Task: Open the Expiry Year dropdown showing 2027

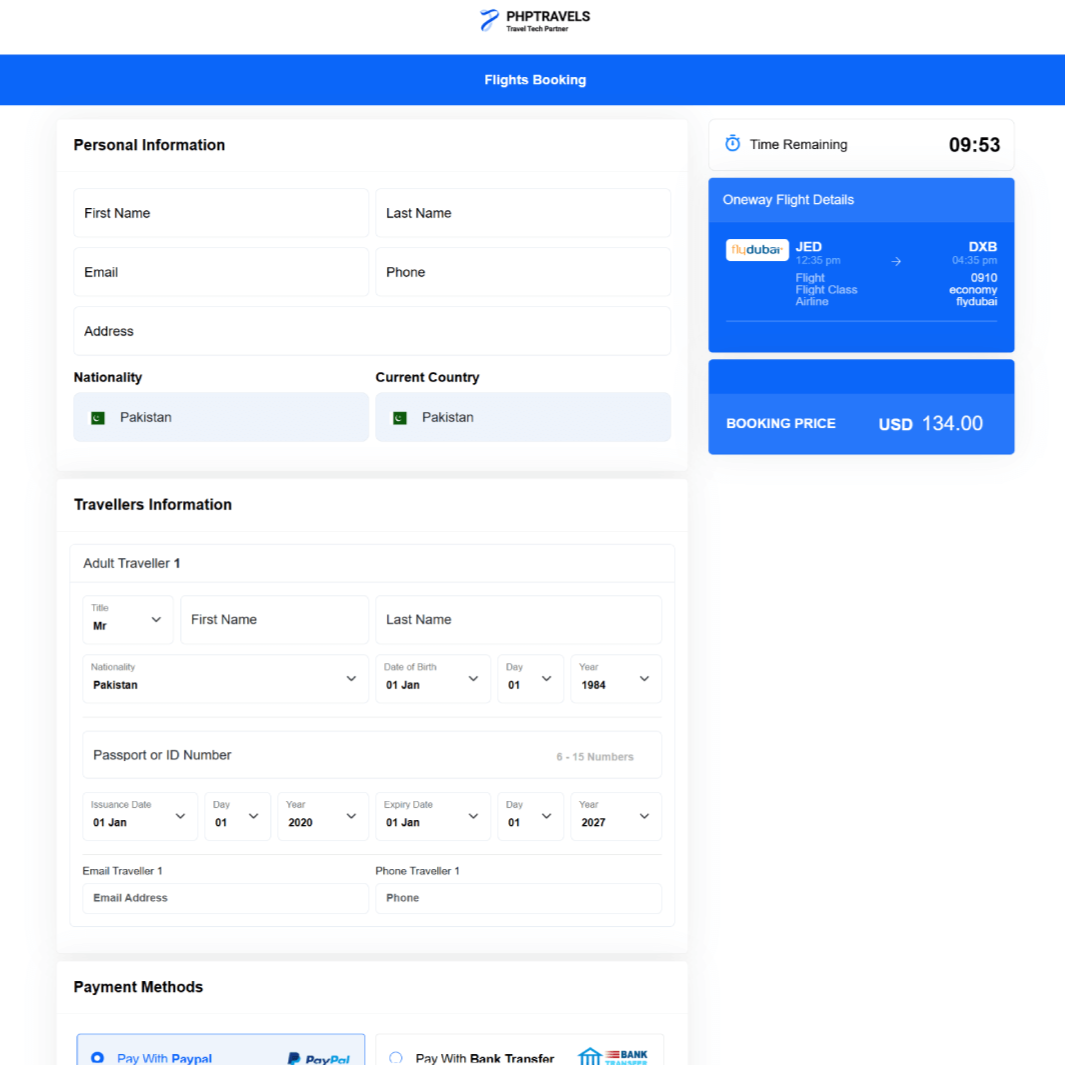Action: click(616, 816)
